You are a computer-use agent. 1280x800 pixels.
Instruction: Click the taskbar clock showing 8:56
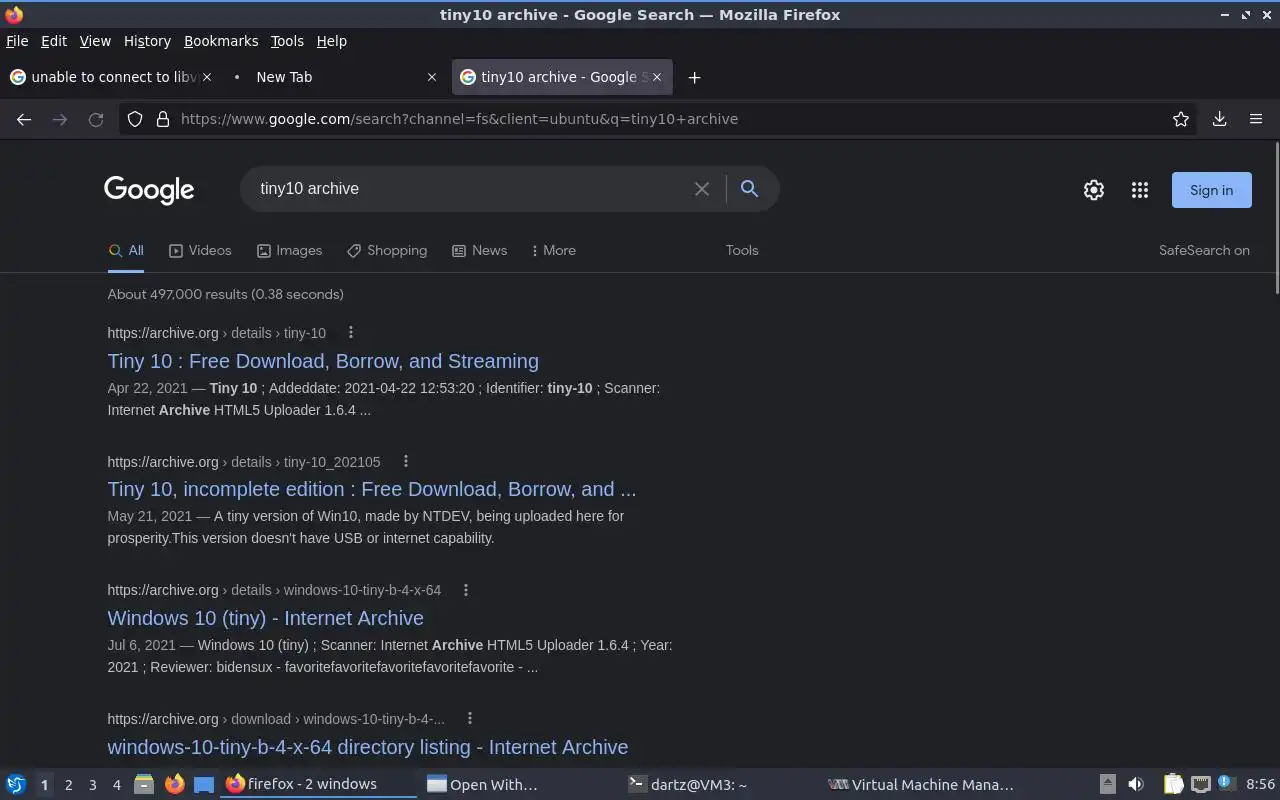1260,785
